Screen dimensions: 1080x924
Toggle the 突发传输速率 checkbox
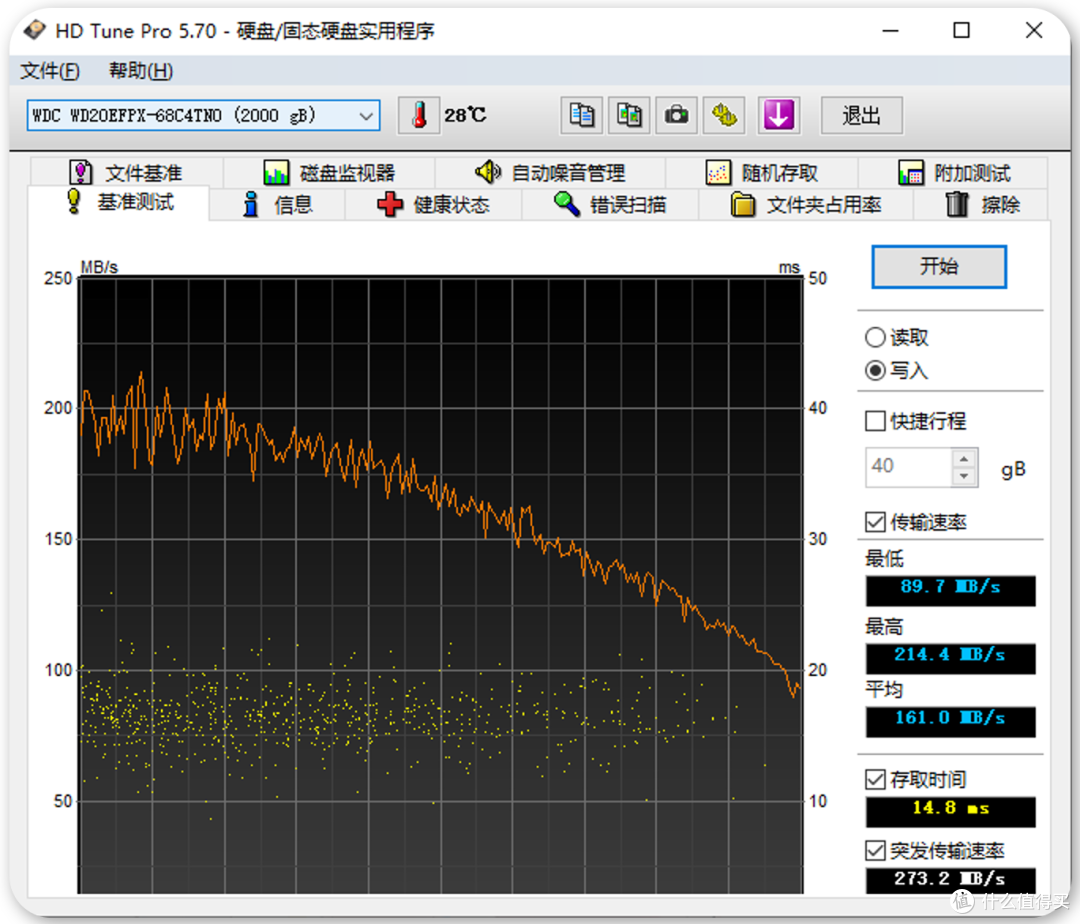[875, 851]
